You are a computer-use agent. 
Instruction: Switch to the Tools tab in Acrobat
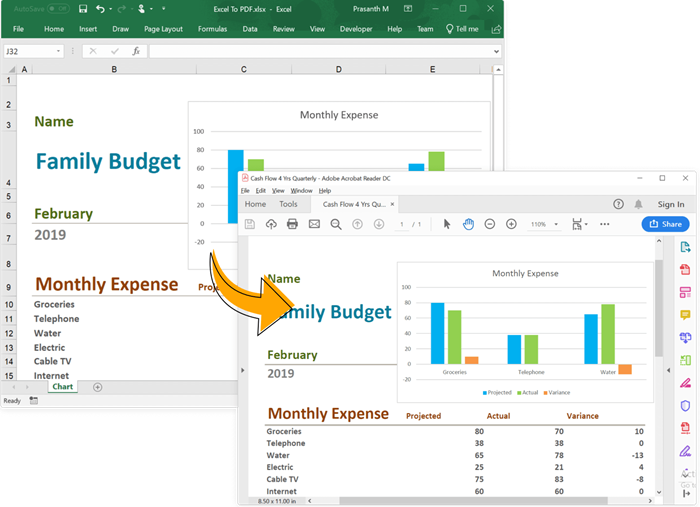[x=288, y=204]
